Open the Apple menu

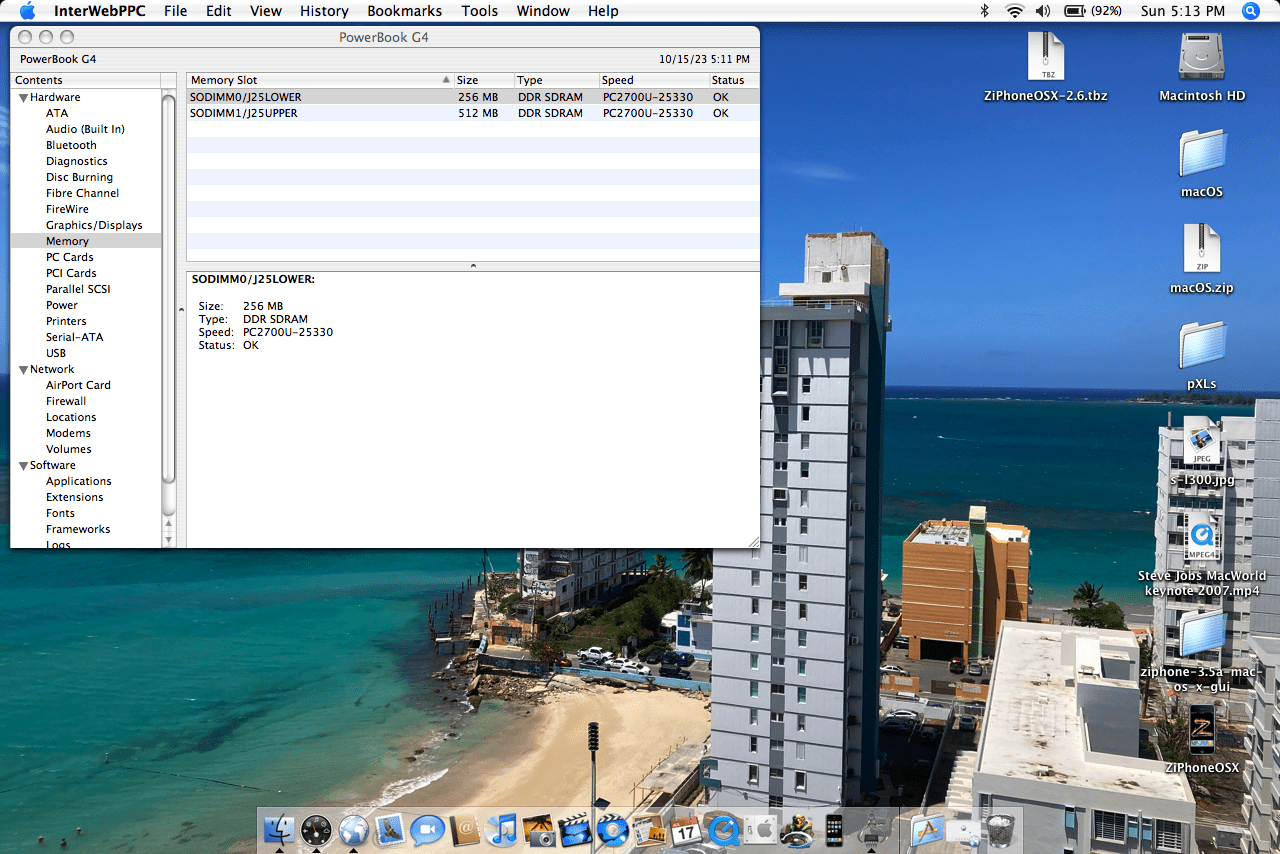tap(27, 11)
